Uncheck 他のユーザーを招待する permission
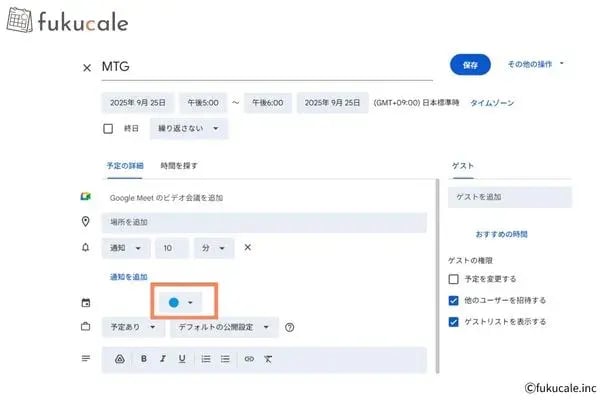The image size is (600, 400). [x=454, y=300]
